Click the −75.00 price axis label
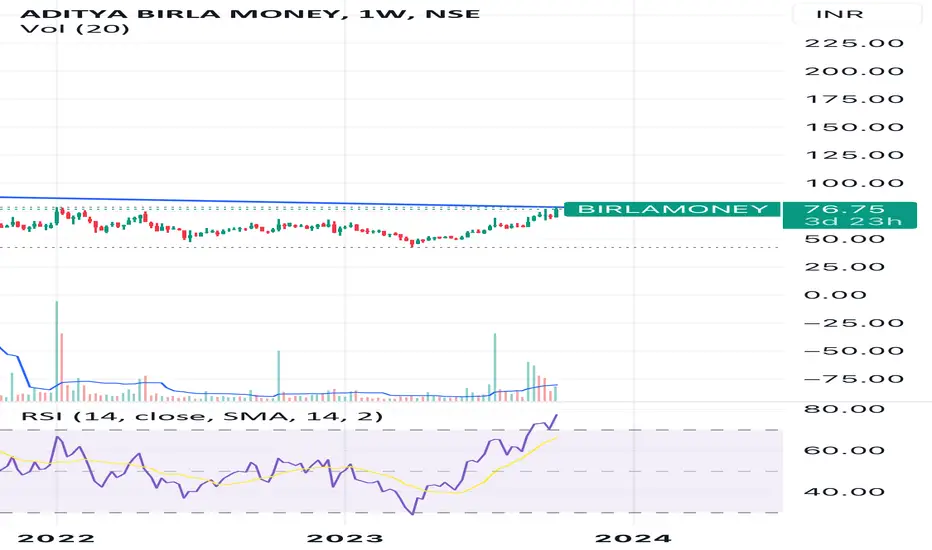 (854, 379)
